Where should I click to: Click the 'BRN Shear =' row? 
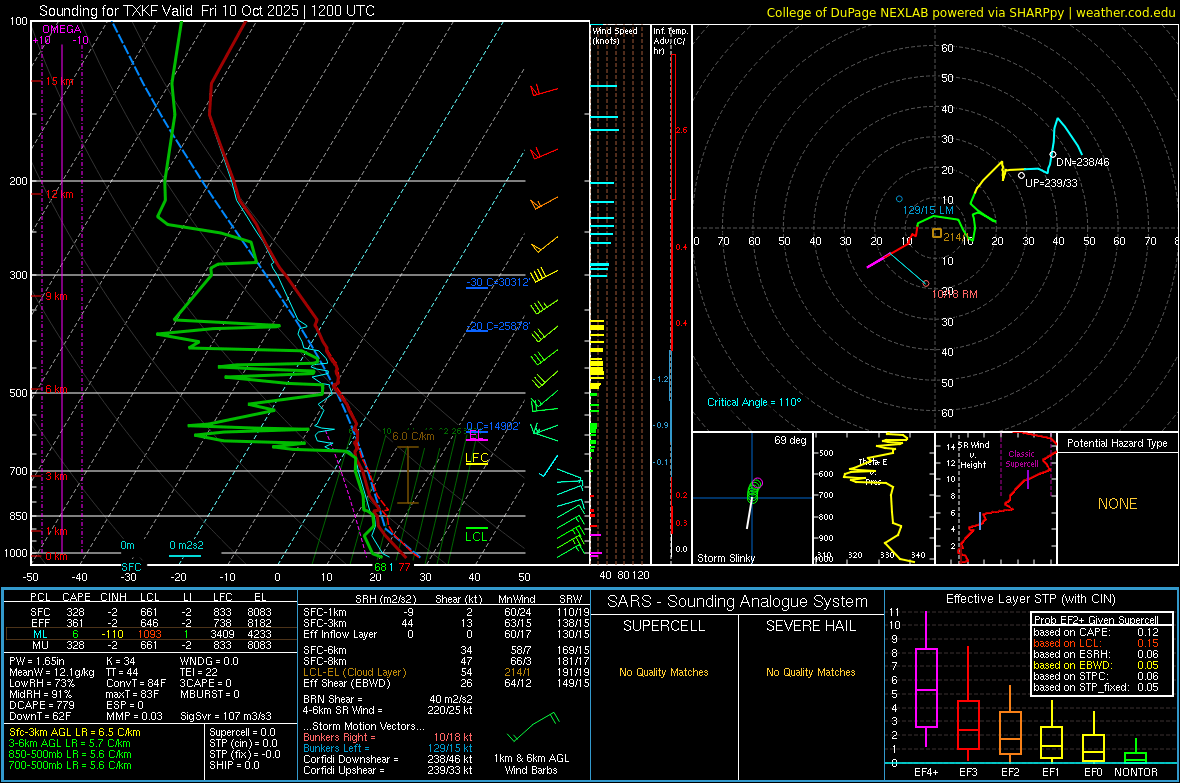pos(388,699)
